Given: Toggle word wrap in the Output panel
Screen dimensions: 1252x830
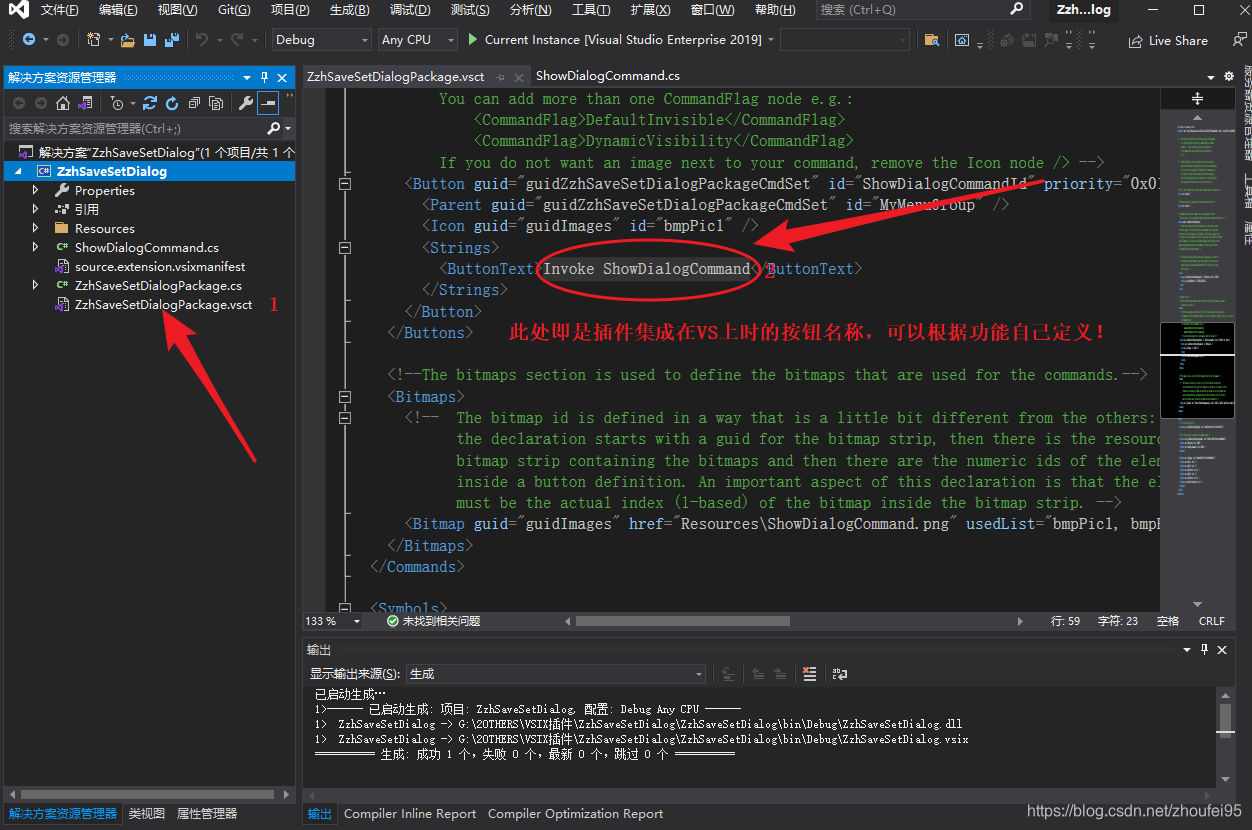Looking at the screenshot, I should point(840,674).
